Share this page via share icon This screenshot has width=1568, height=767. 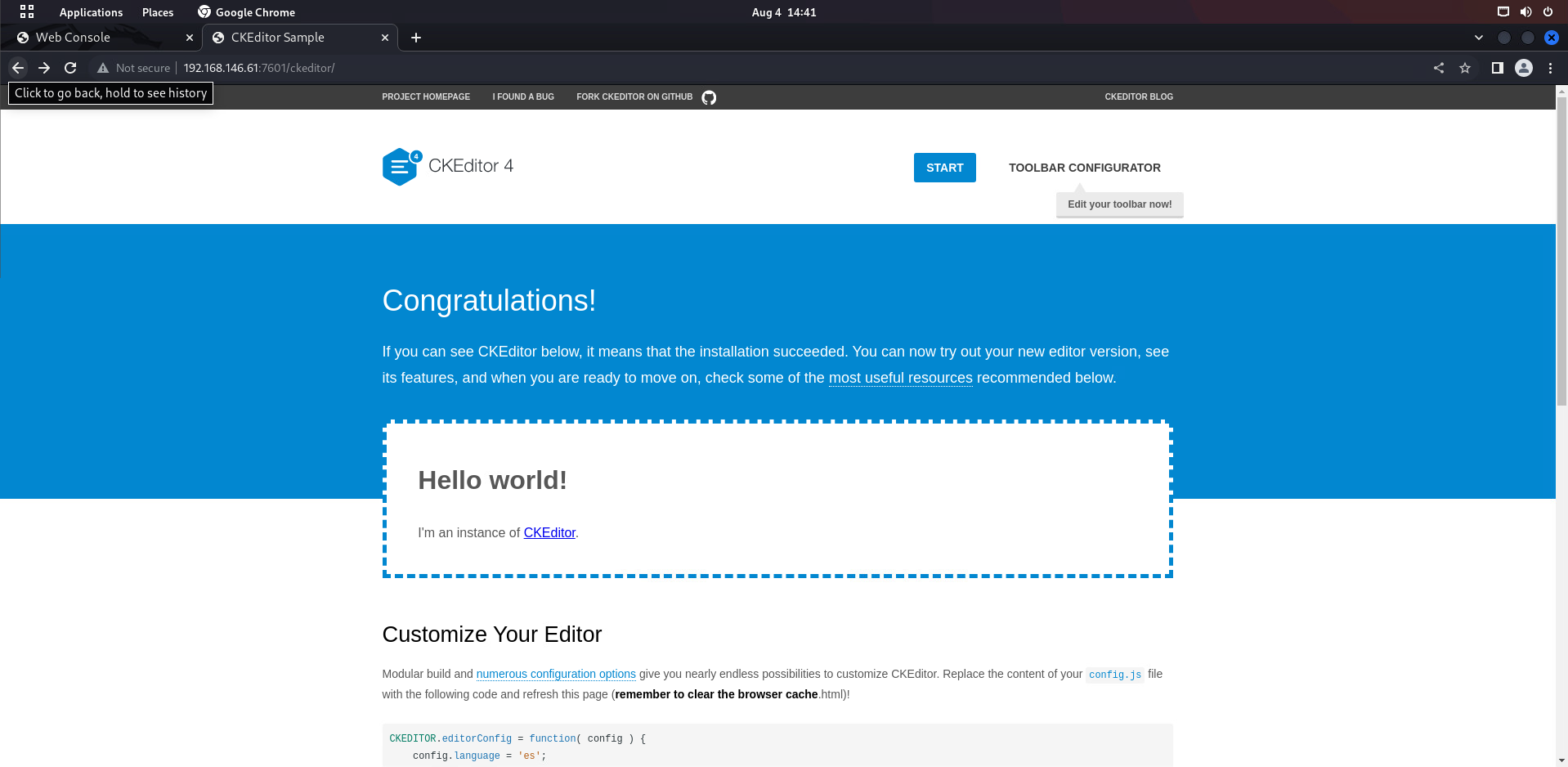[x=1439, y=68]
